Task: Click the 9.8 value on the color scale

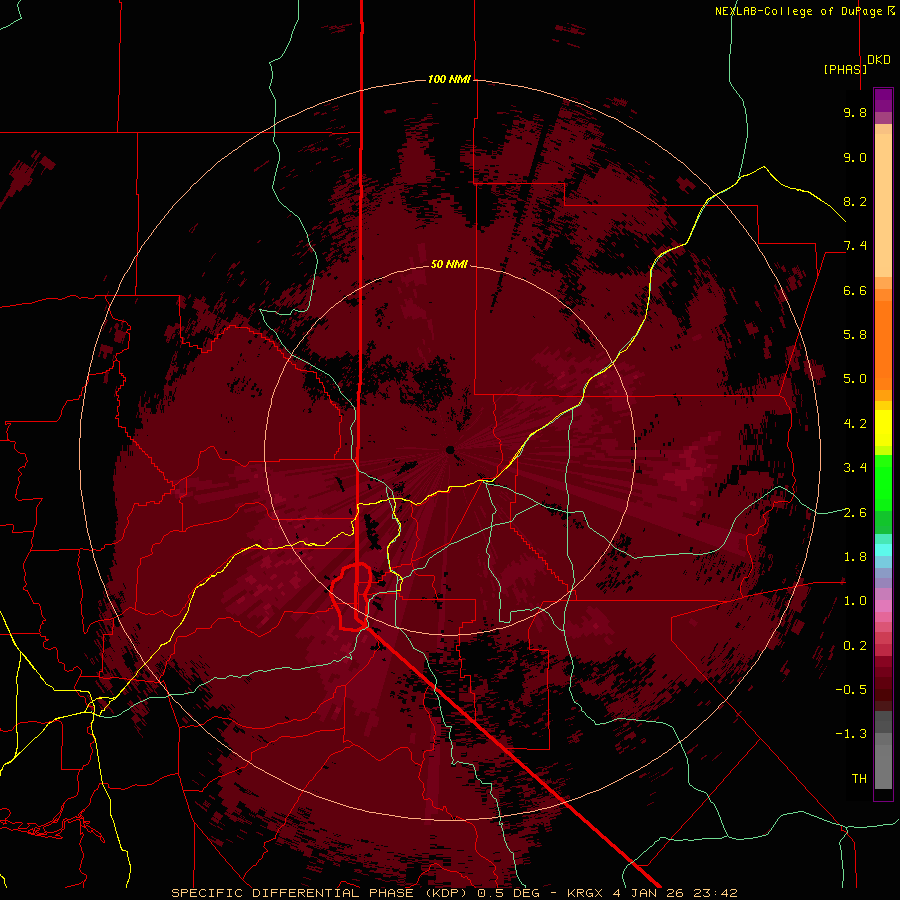Action: (x=855, y=112)
